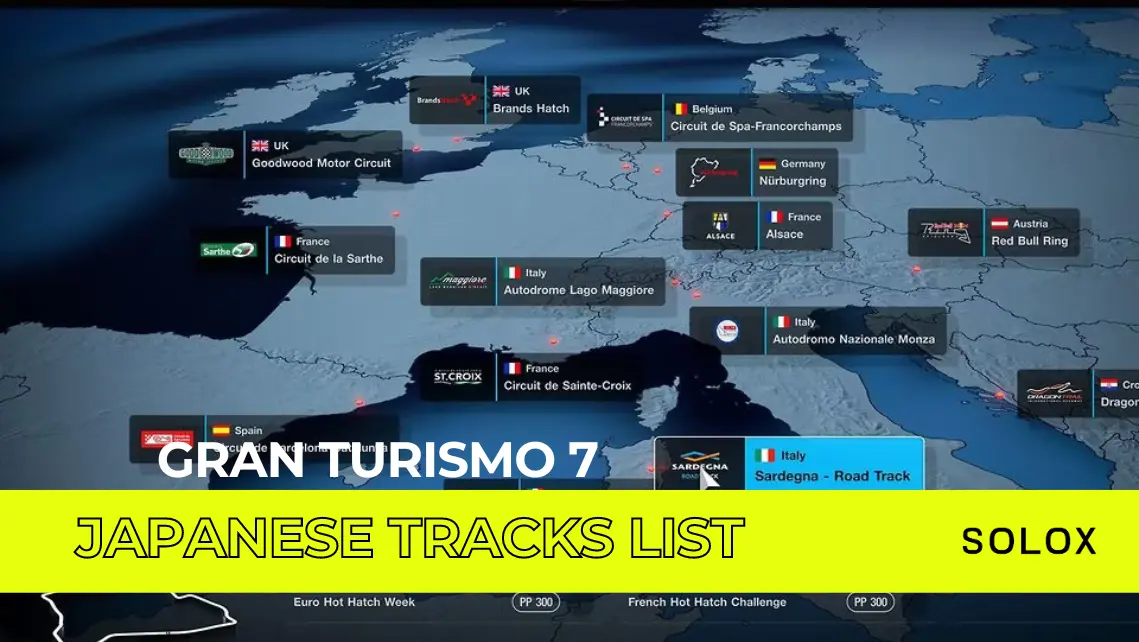
Task: Click the Maggiore circuit logo
Action: pos(458,281)
